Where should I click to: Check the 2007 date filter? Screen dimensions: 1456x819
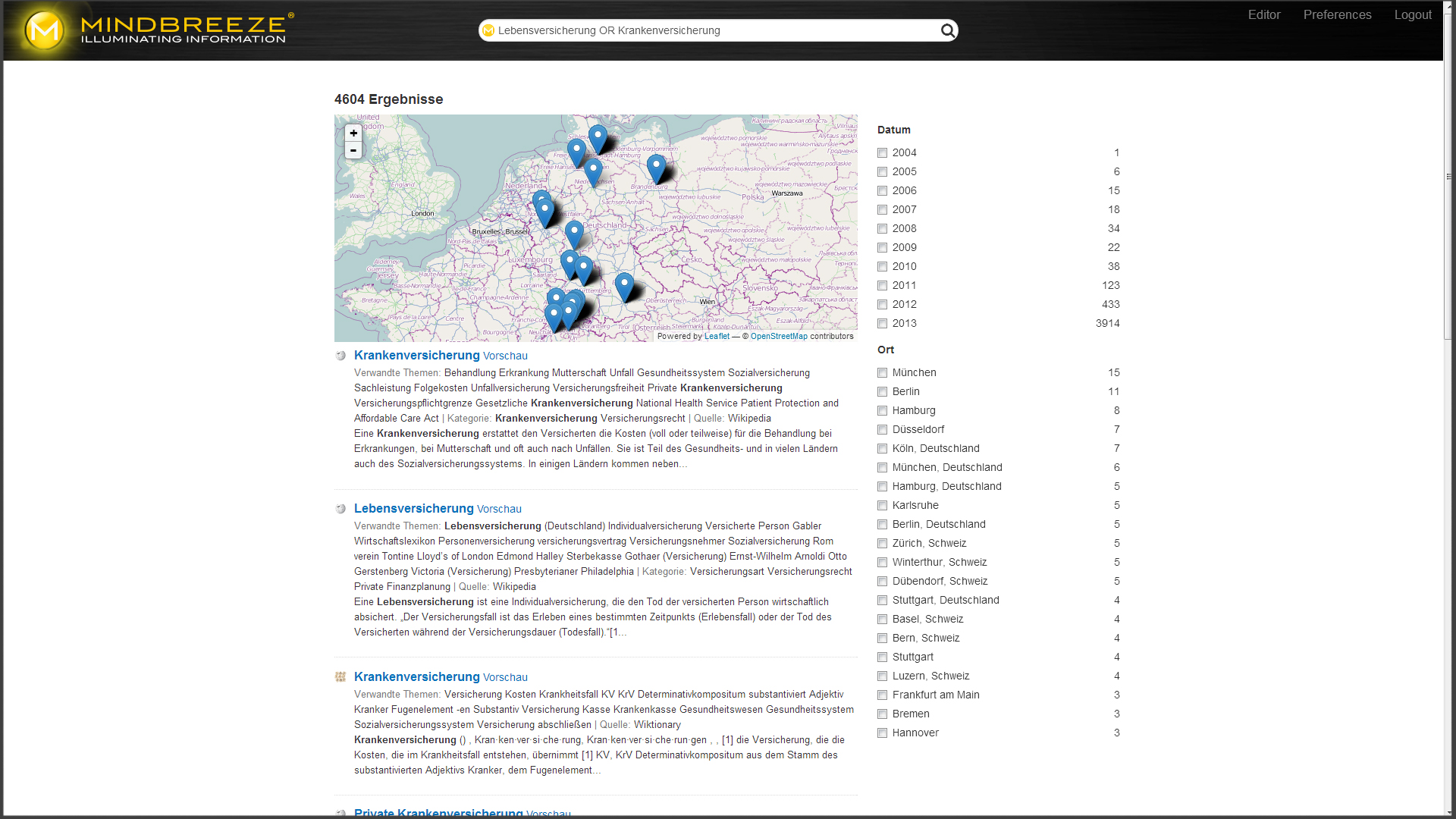click(882, 210)
